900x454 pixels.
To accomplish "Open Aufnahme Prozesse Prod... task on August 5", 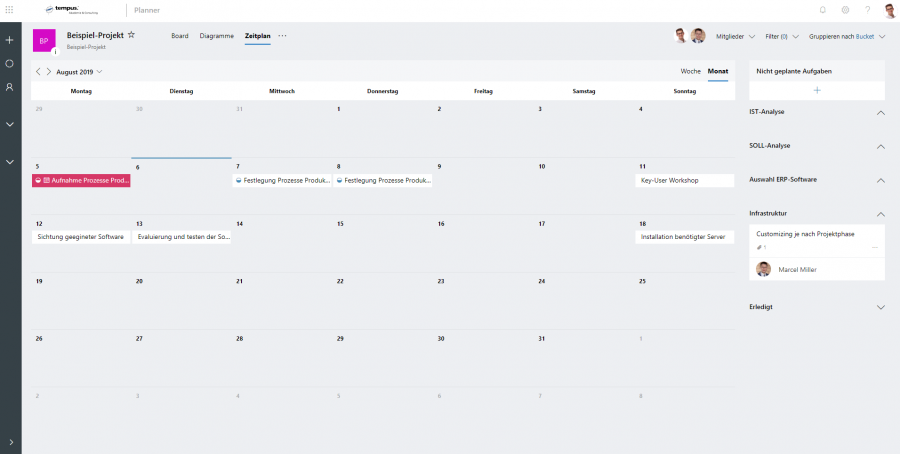I will [x=82, y=180].
